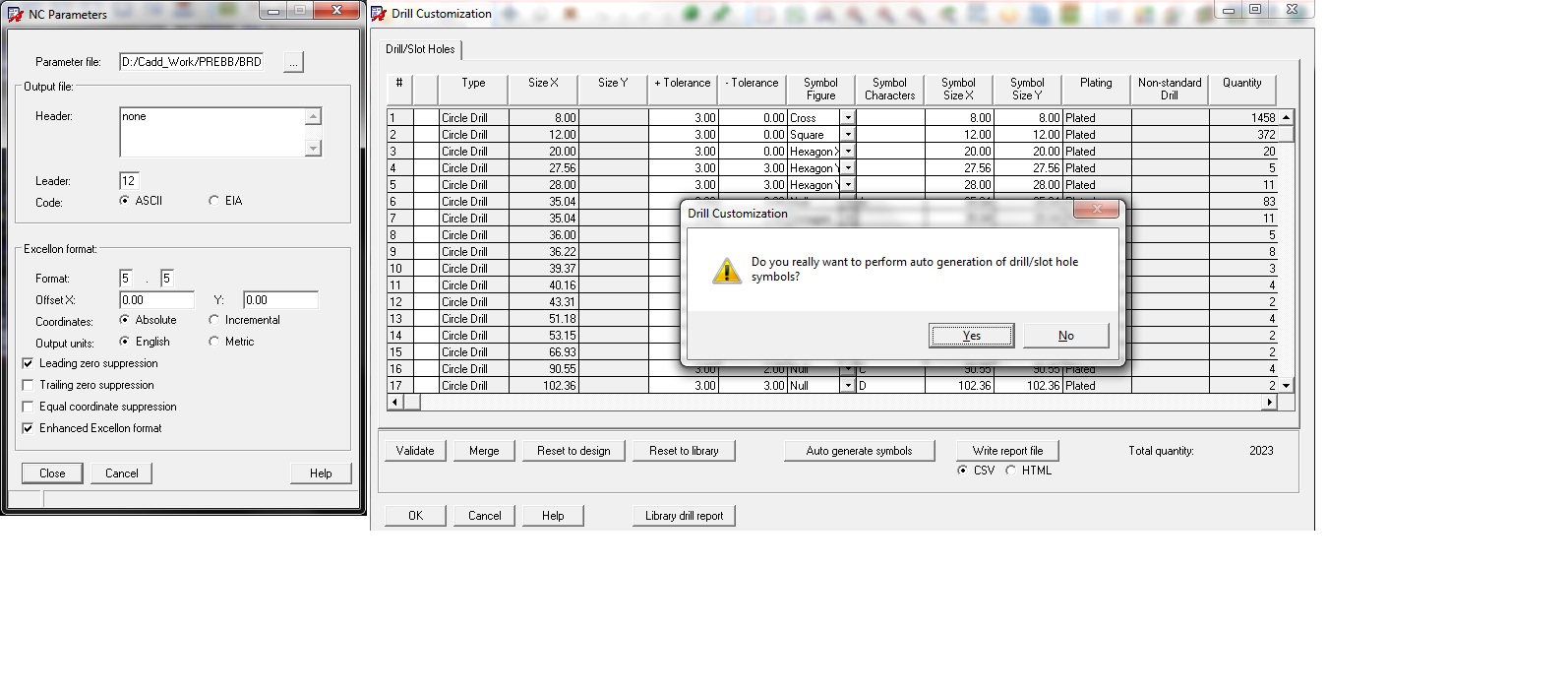Viewport: 1568px width, 693px height.
Task: Click into the Leader input field
Action: (x=129, y=181)
